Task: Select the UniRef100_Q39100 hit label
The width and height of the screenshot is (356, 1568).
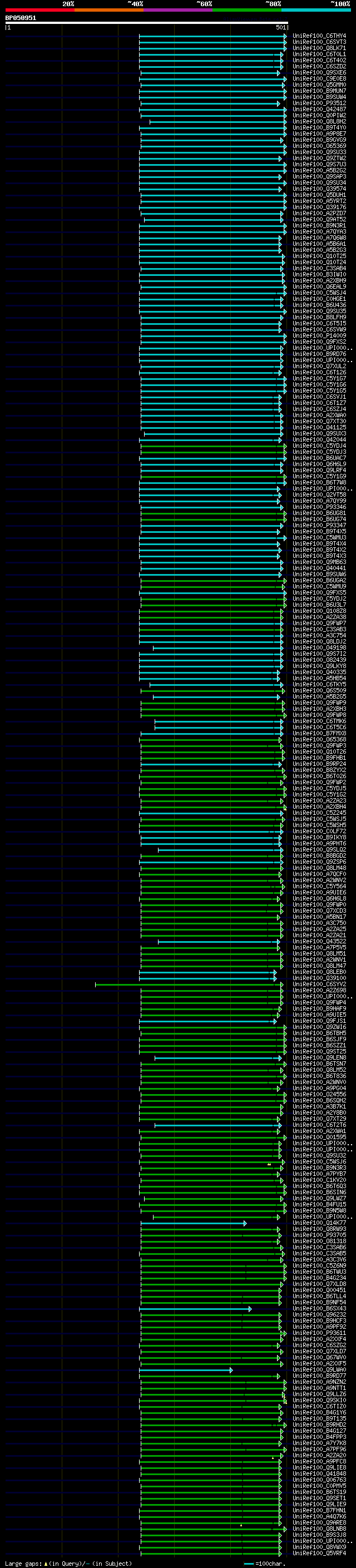Action: click(319, 979)
